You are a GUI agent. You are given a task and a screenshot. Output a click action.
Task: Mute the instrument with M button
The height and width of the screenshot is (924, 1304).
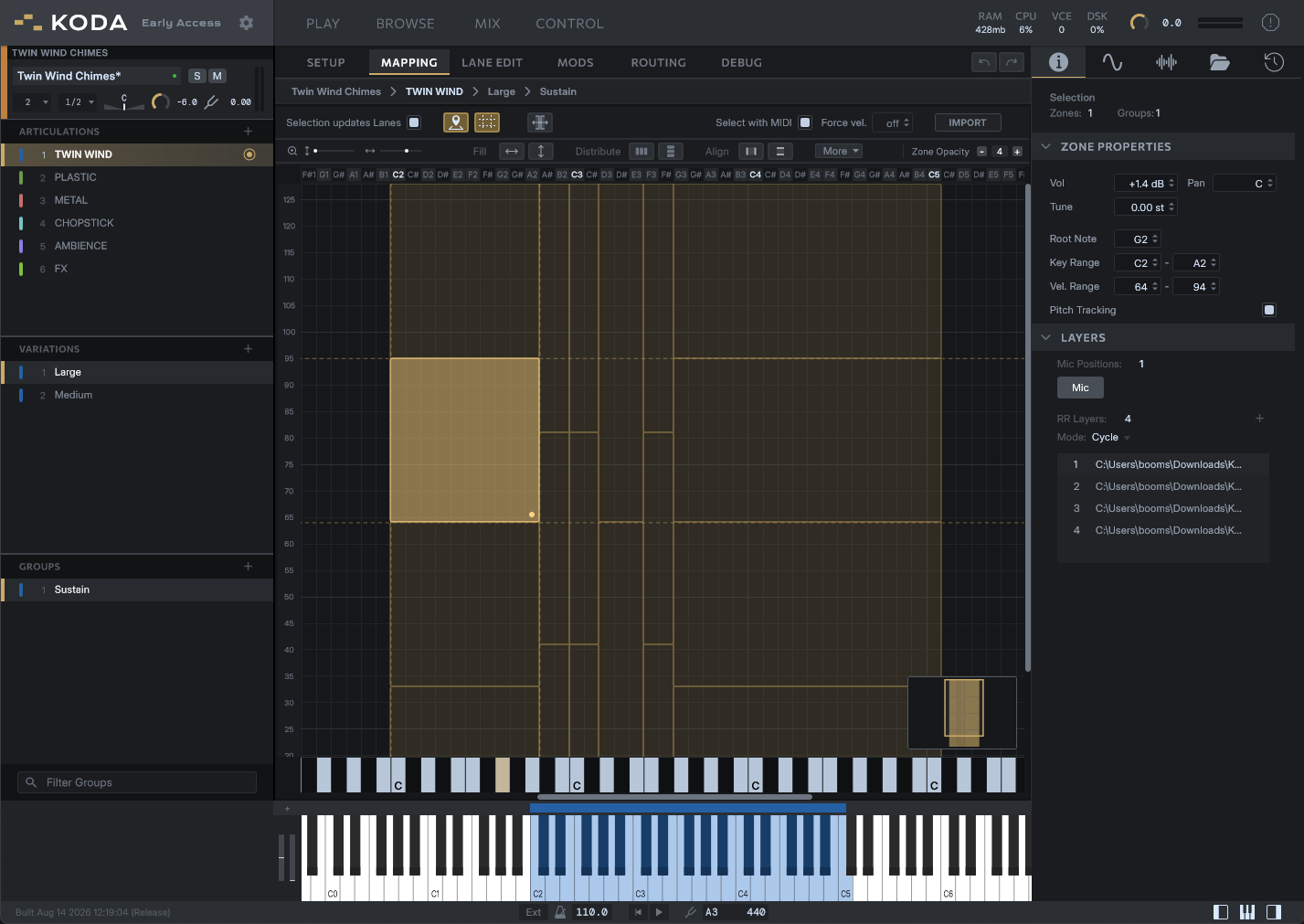coord(217,76)
